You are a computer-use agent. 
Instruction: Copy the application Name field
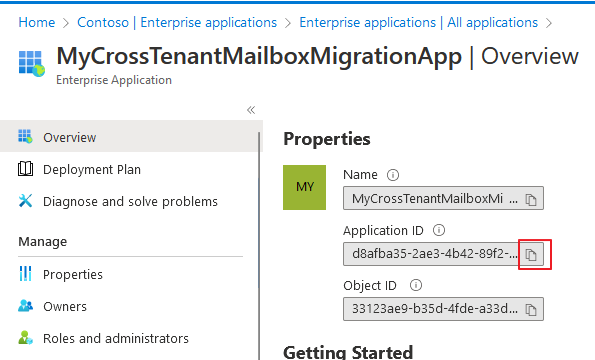(531, 199)
